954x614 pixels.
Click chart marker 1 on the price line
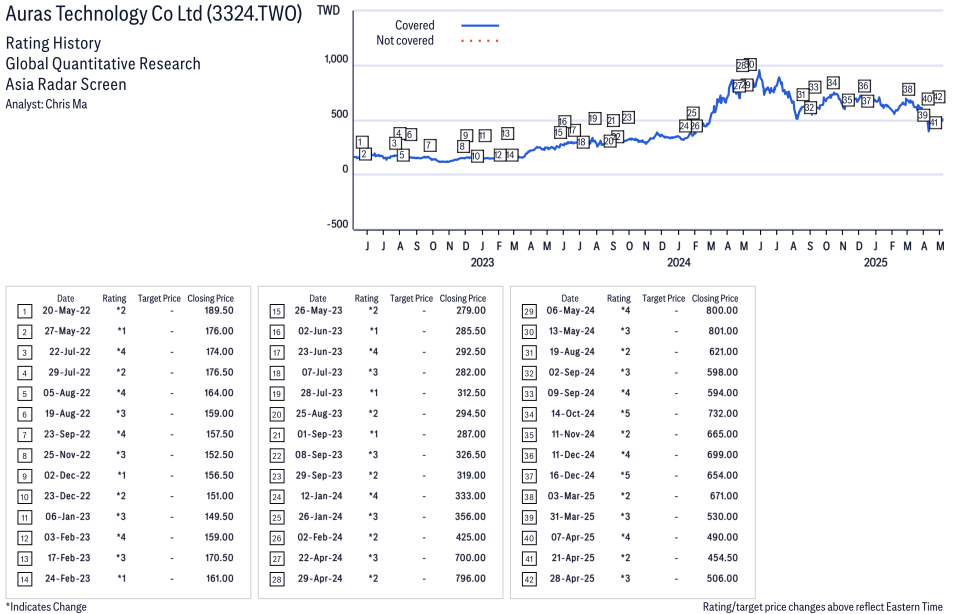[362, 142]
